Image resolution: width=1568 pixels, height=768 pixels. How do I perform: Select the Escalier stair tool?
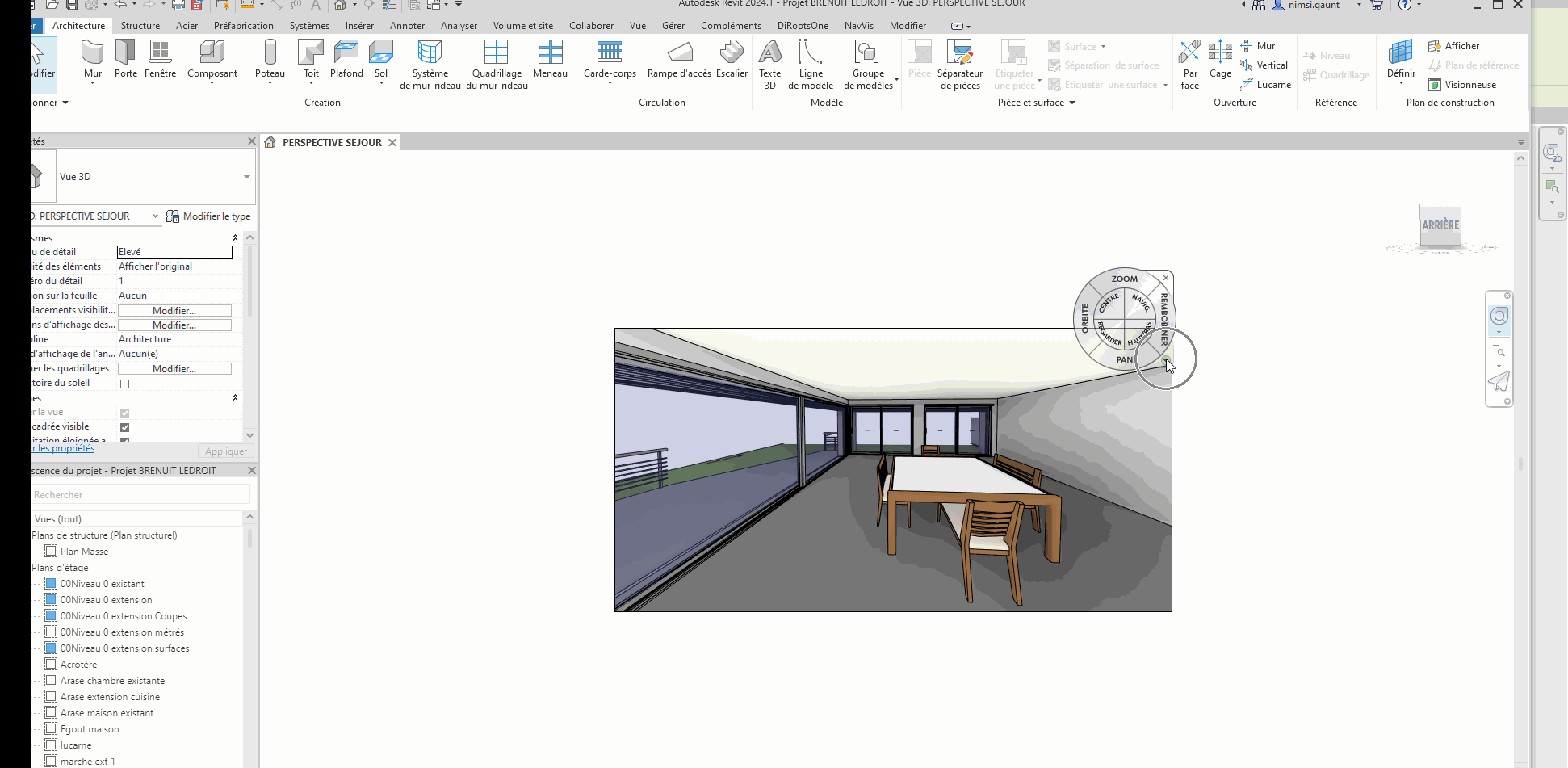point(732,60)
